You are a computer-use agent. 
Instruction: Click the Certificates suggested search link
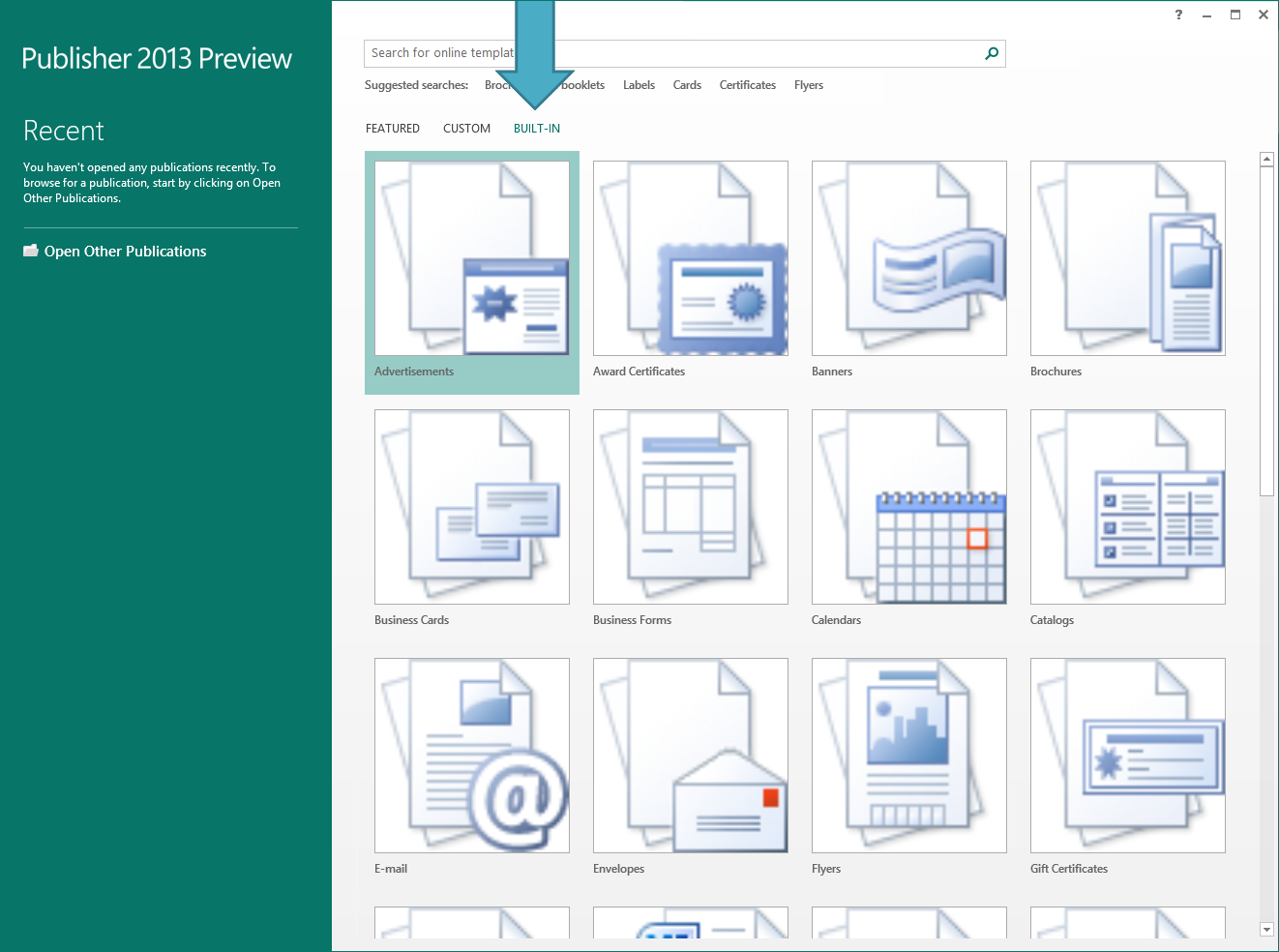tap(747, 85)
